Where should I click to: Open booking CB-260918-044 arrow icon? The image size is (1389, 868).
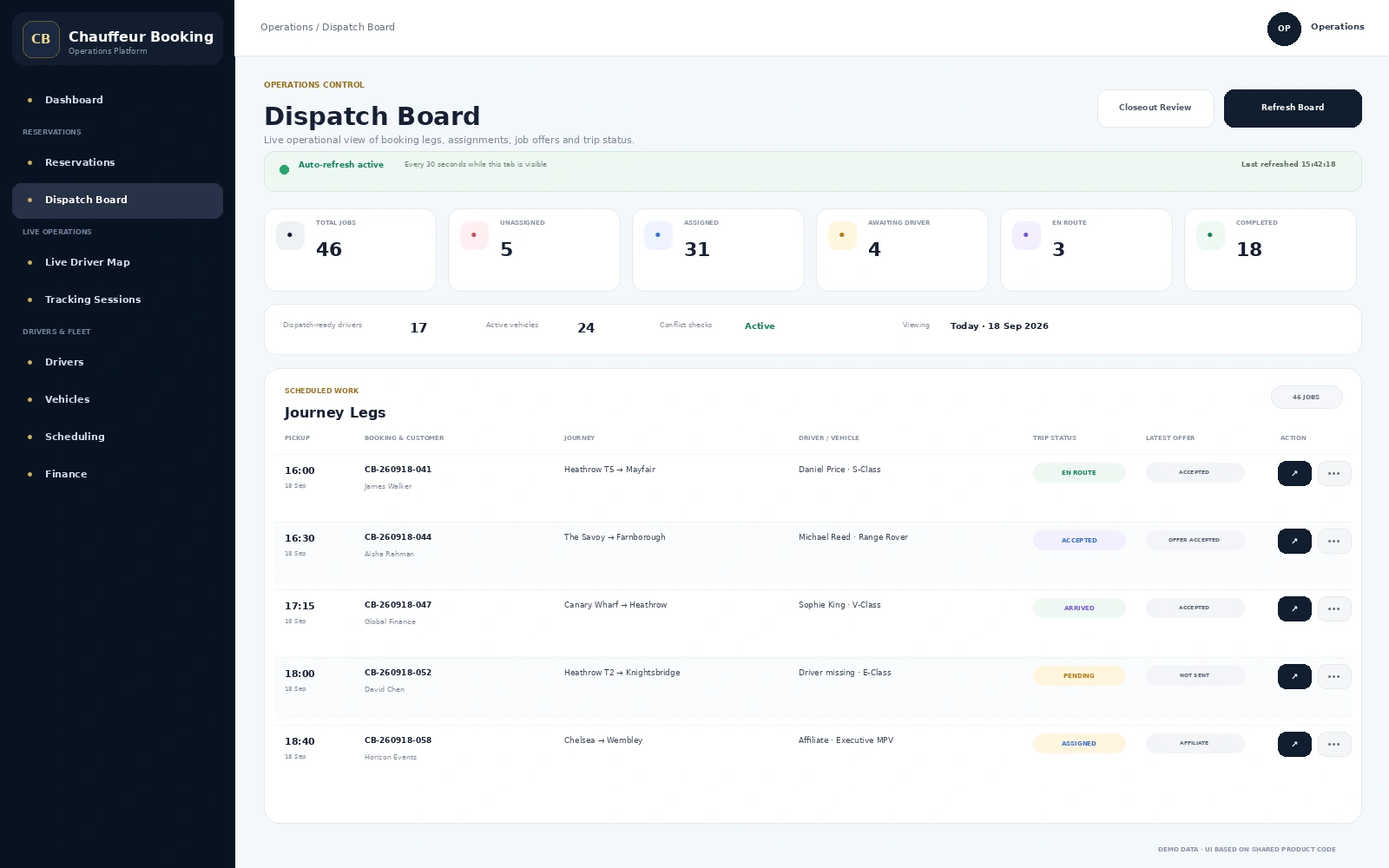[x=1294, y=541]
